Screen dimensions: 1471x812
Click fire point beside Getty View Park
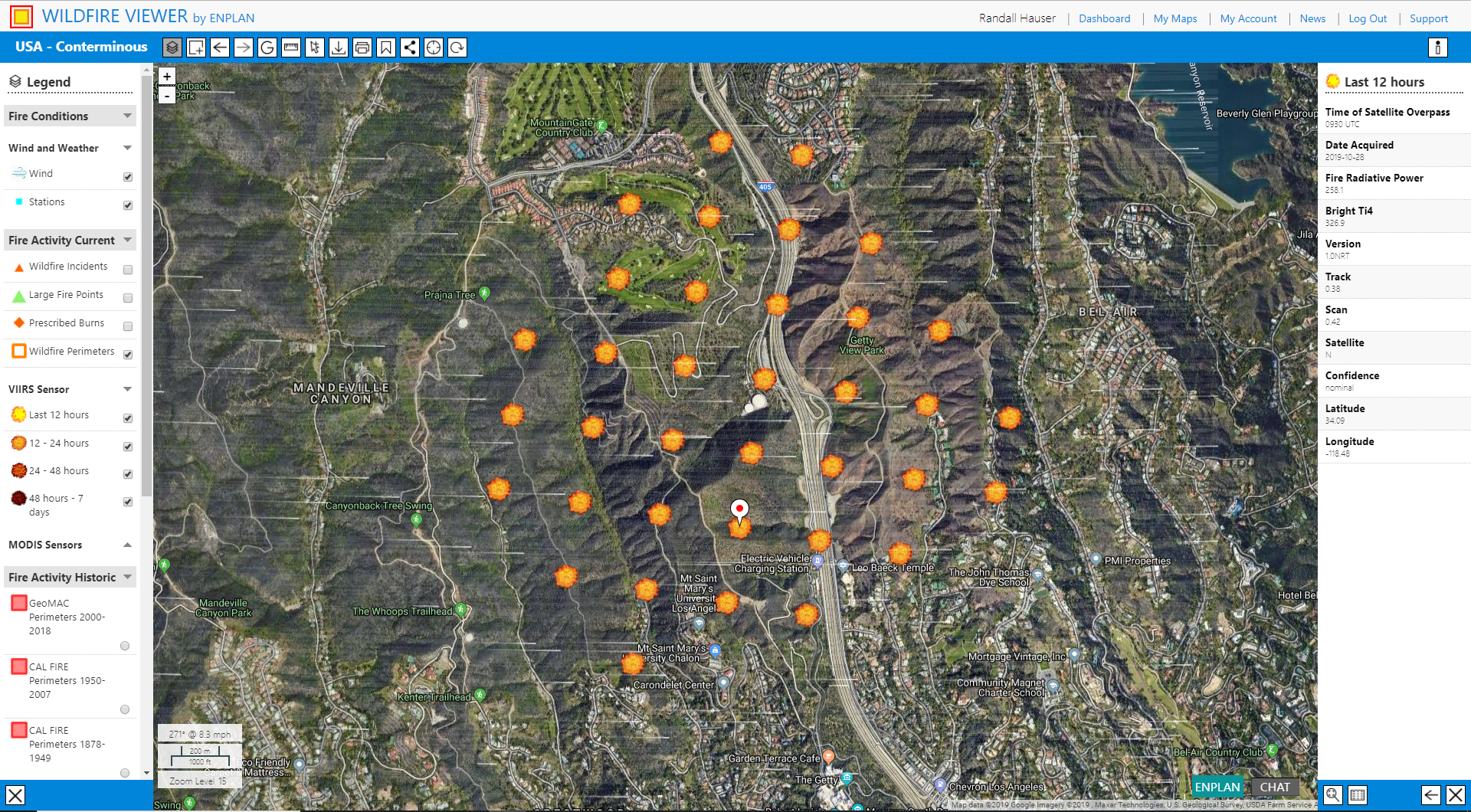click(x=858, y=316)
